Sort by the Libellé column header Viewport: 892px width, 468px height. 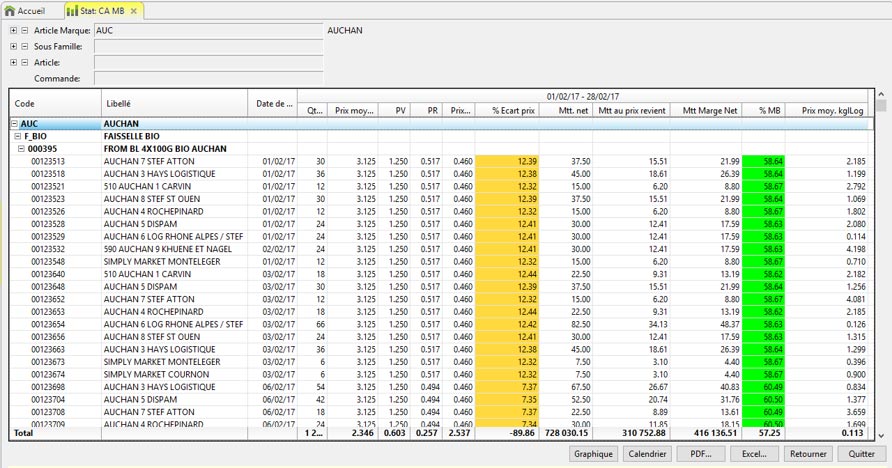tap(174, 103)
